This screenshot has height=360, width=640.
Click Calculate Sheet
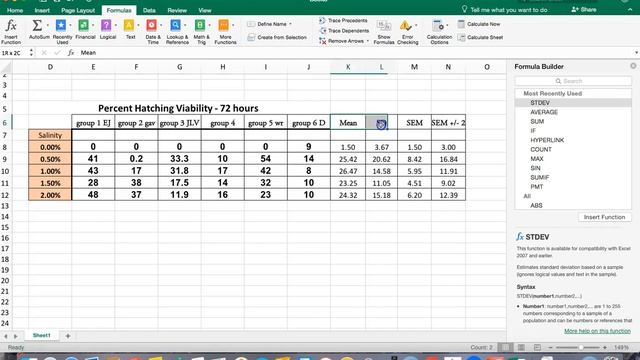[480, 38]
